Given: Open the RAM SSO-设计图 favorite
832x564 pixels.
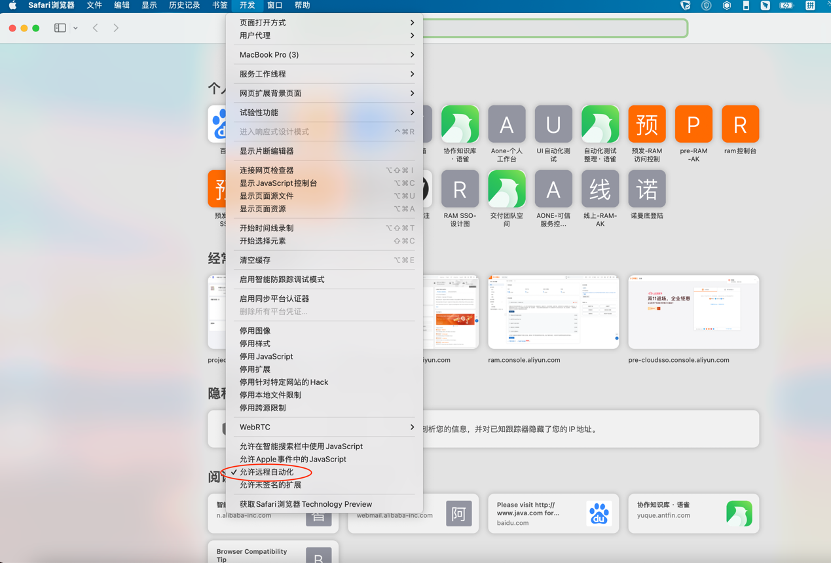Looking at the screenshot, I should click(x=460, y=189).
